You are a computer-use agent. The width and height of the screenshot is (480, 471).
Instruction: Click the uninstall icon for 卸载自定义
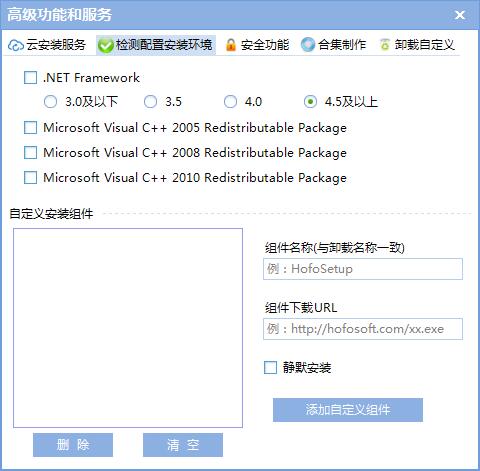point(385,45)
